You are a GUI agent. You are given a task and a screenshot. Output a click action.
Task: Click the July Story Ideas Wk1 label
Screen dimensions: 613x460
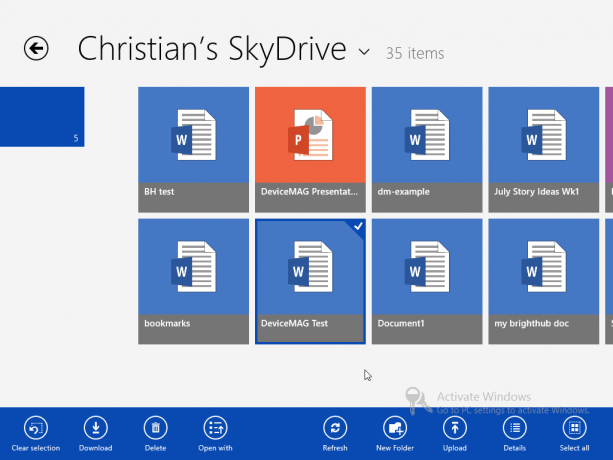point(536,192)
